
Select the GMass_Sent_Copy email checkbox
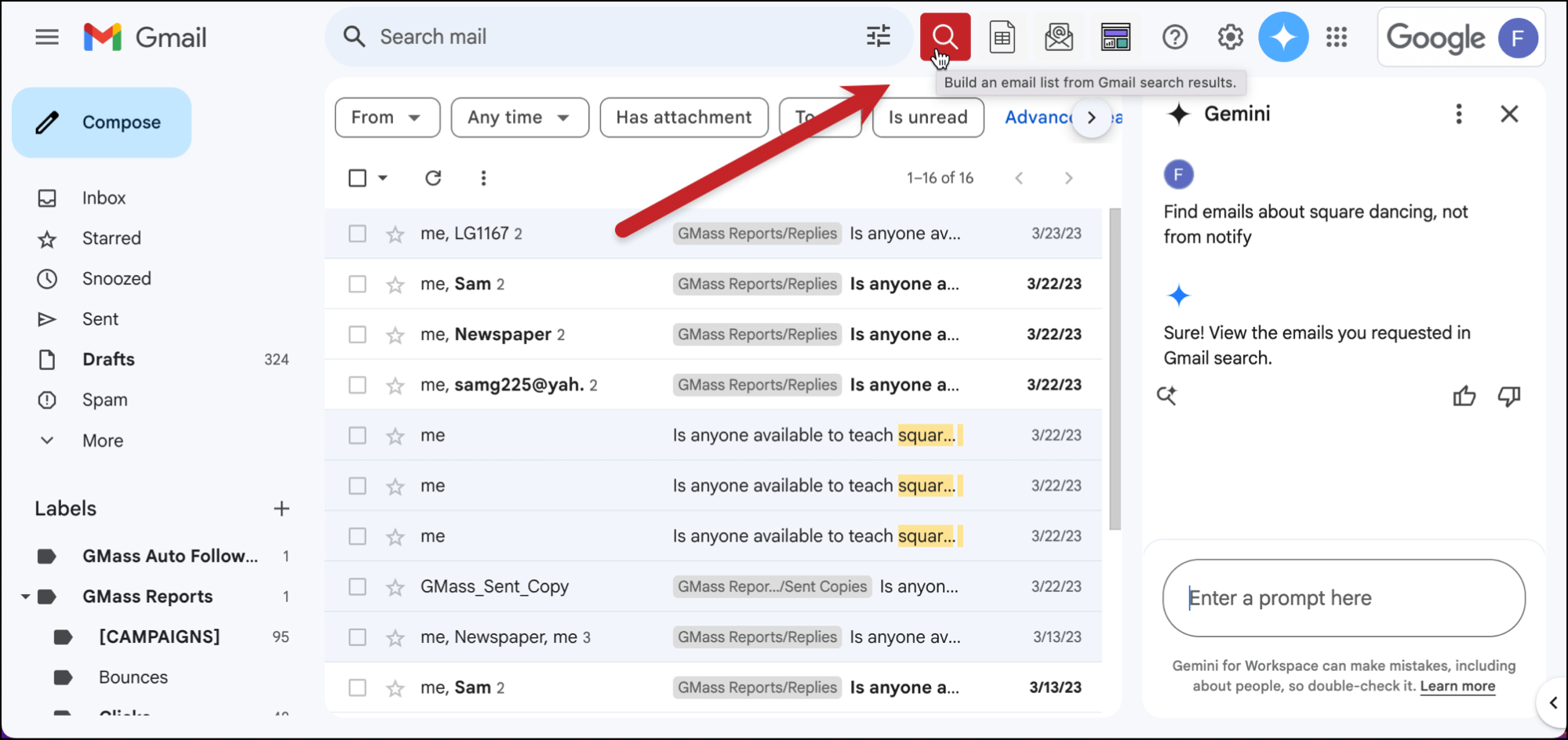[x=357, y=587]
